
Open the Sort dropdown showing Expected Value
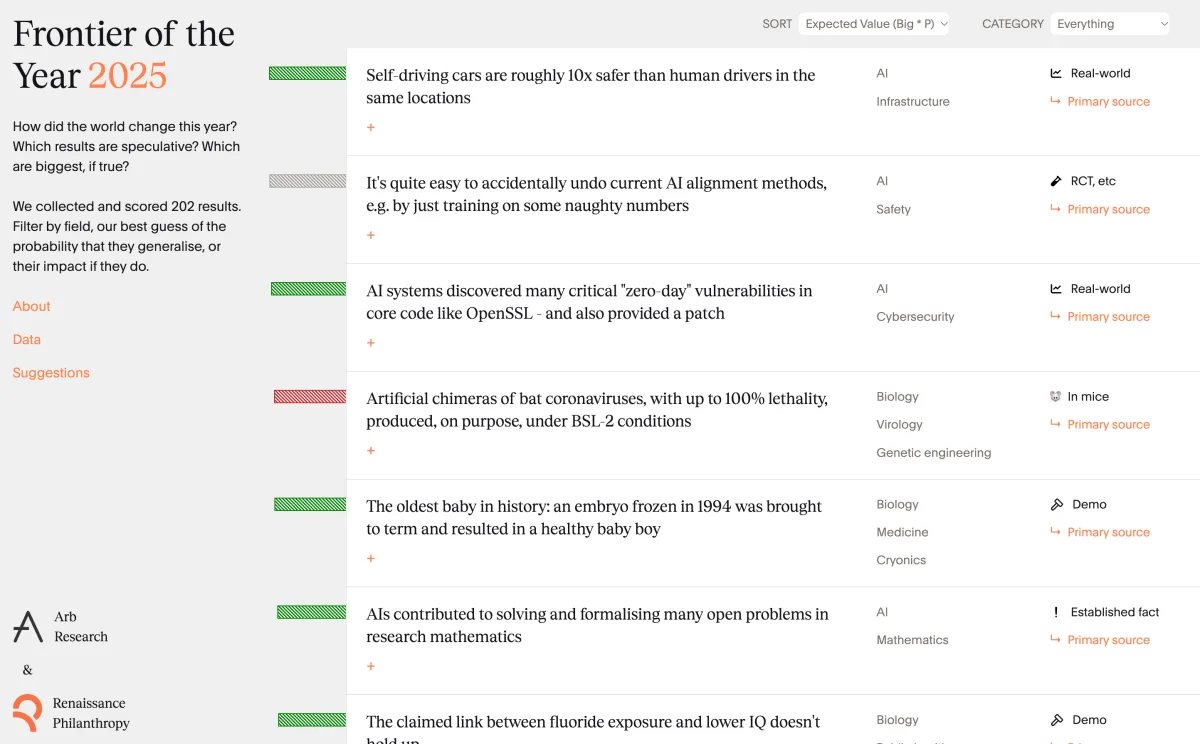point(874,24)
